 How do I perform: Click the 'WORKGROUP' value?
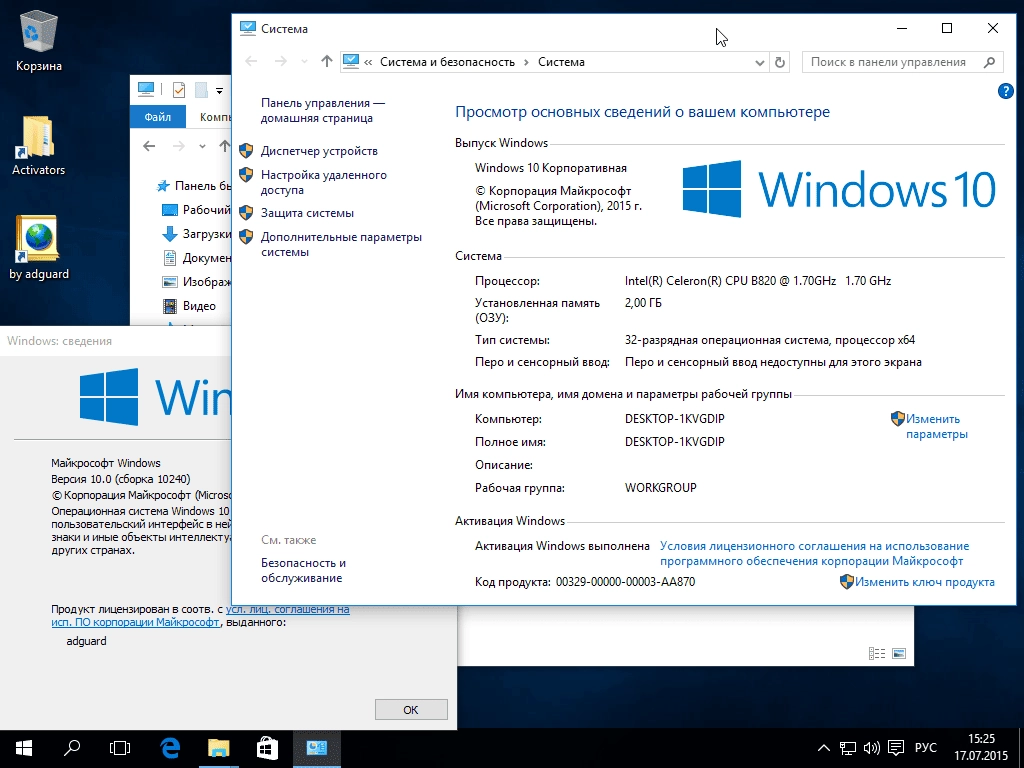tap(660, 488)
